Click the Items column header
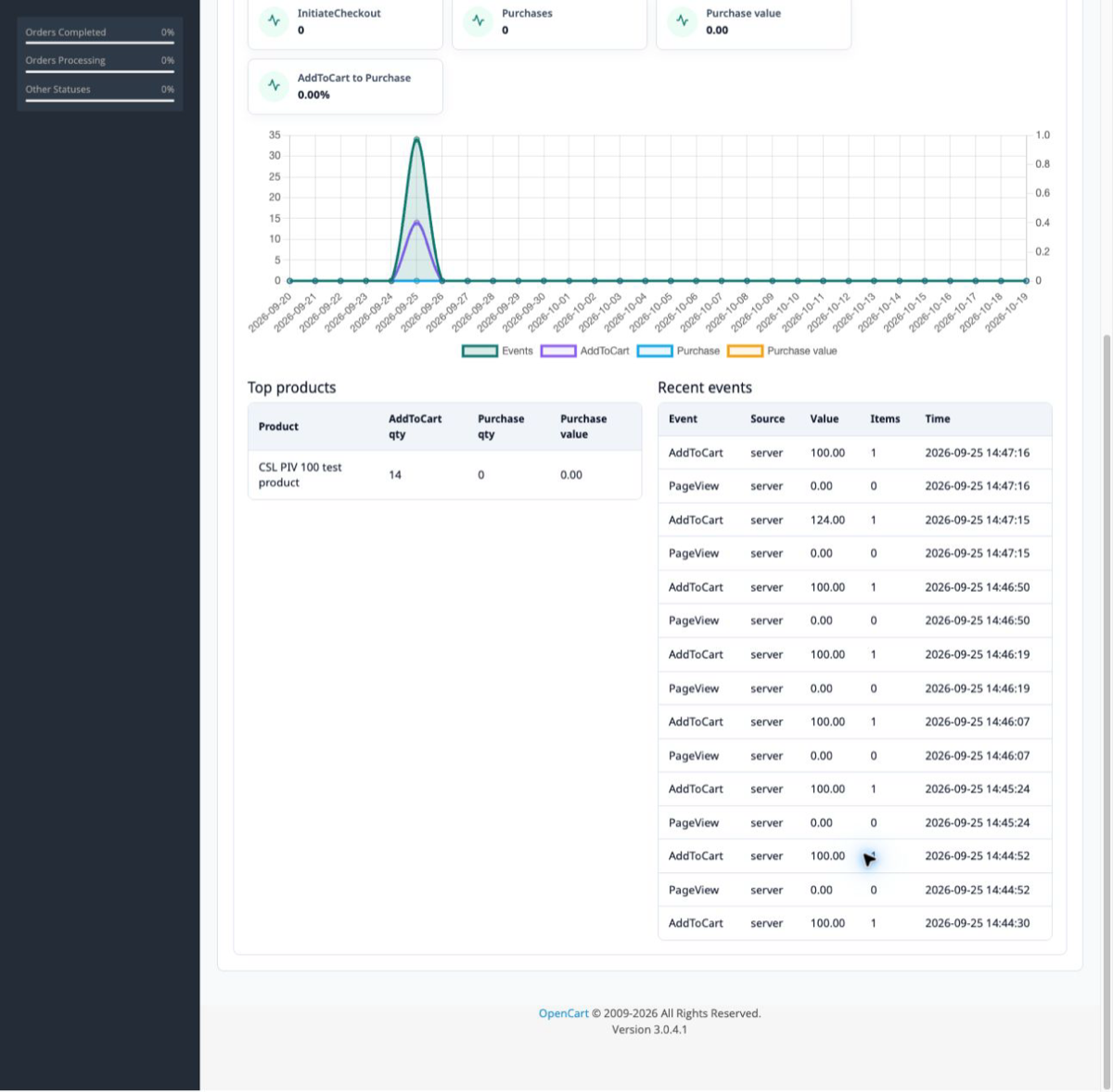The image size is (1113, 1092). click(x=885, y=419)
